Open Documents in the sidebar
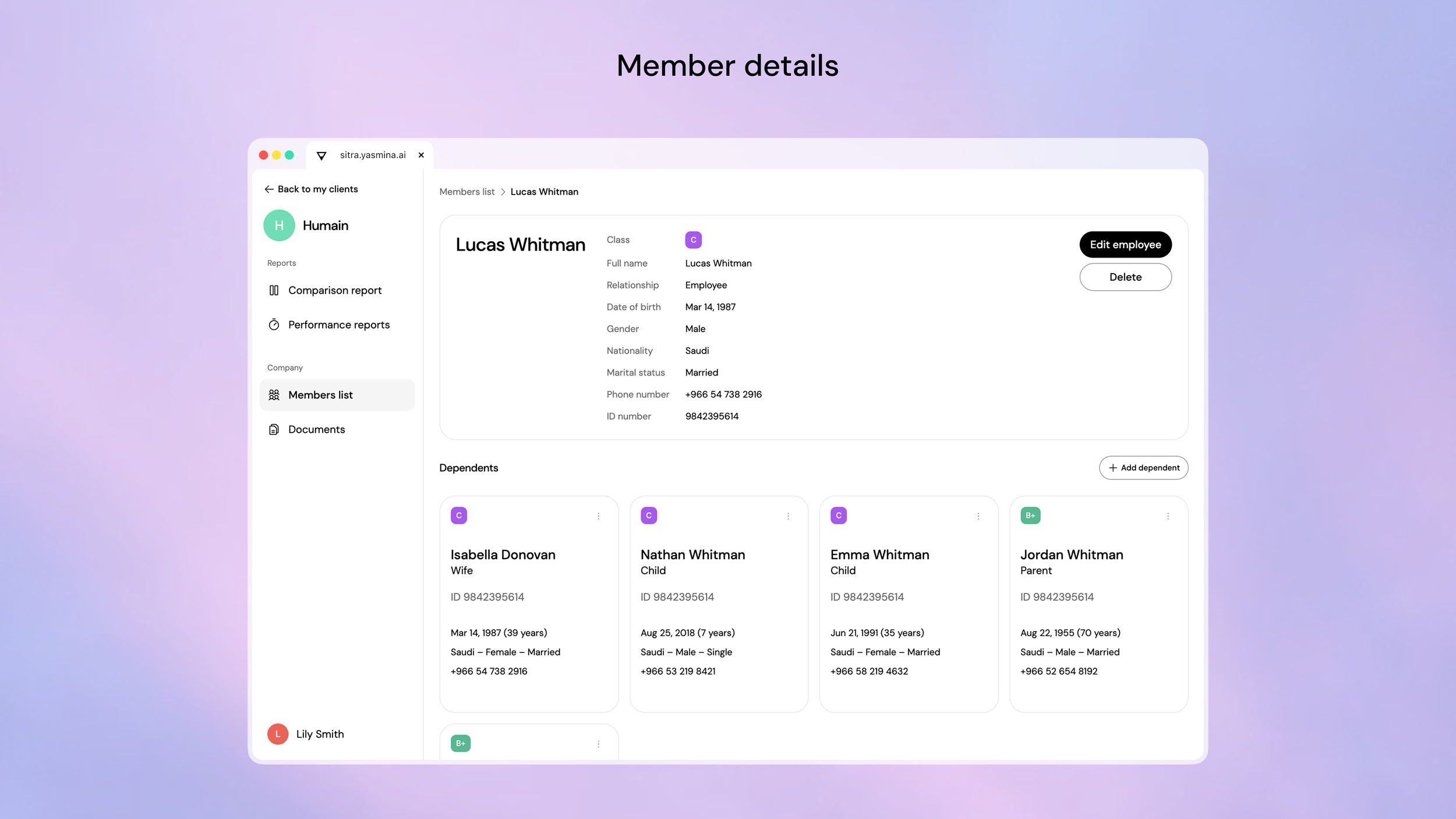 coord(337,429)
